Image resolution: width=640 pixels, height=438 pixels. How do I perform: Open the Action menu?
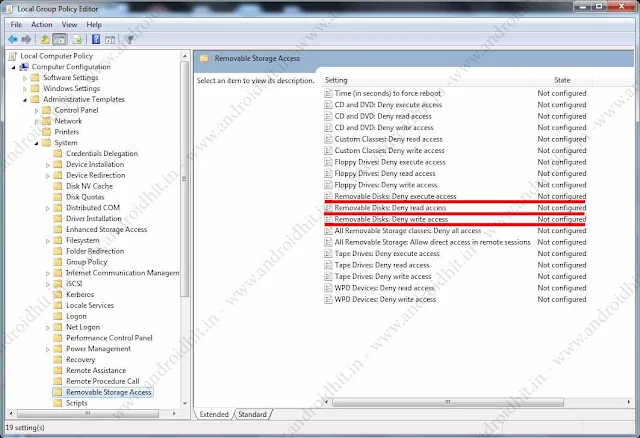pyautogui.click(x=41, y=24)
